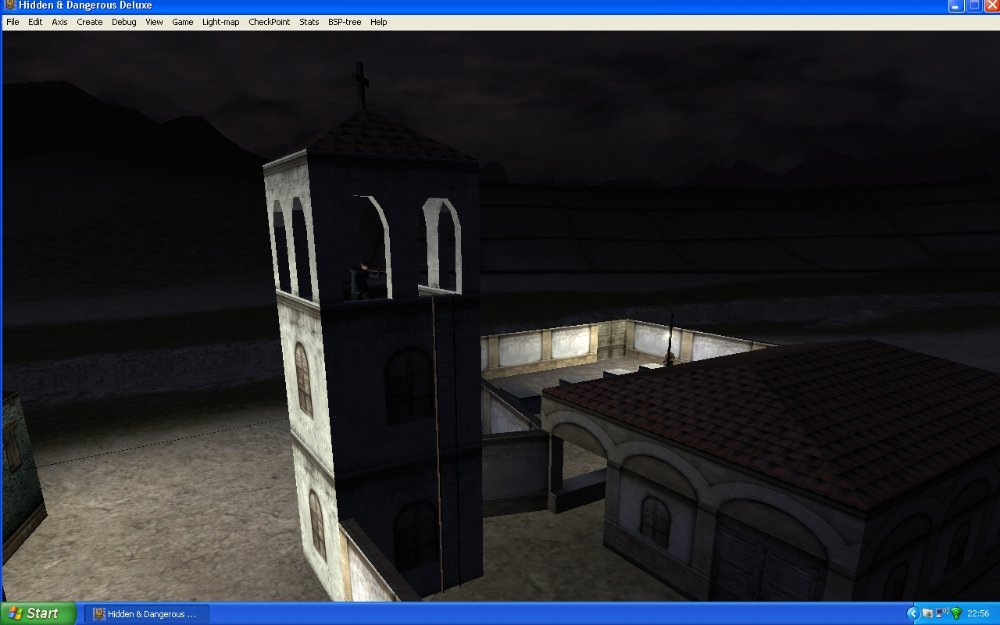Open the Debug menu
The image size is (1000, 625).
pyautogui.click(x=124, y=22)
